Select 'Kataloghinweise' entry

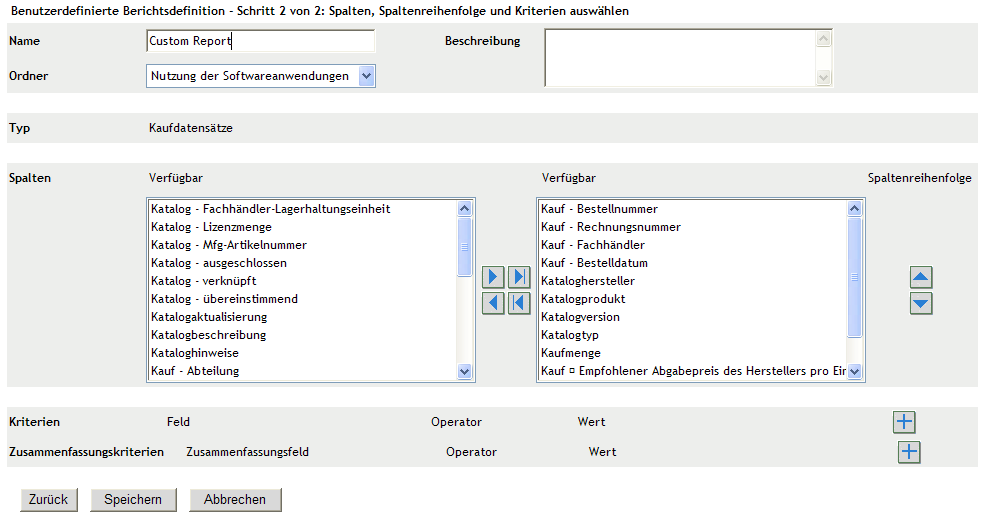[303, 353]
